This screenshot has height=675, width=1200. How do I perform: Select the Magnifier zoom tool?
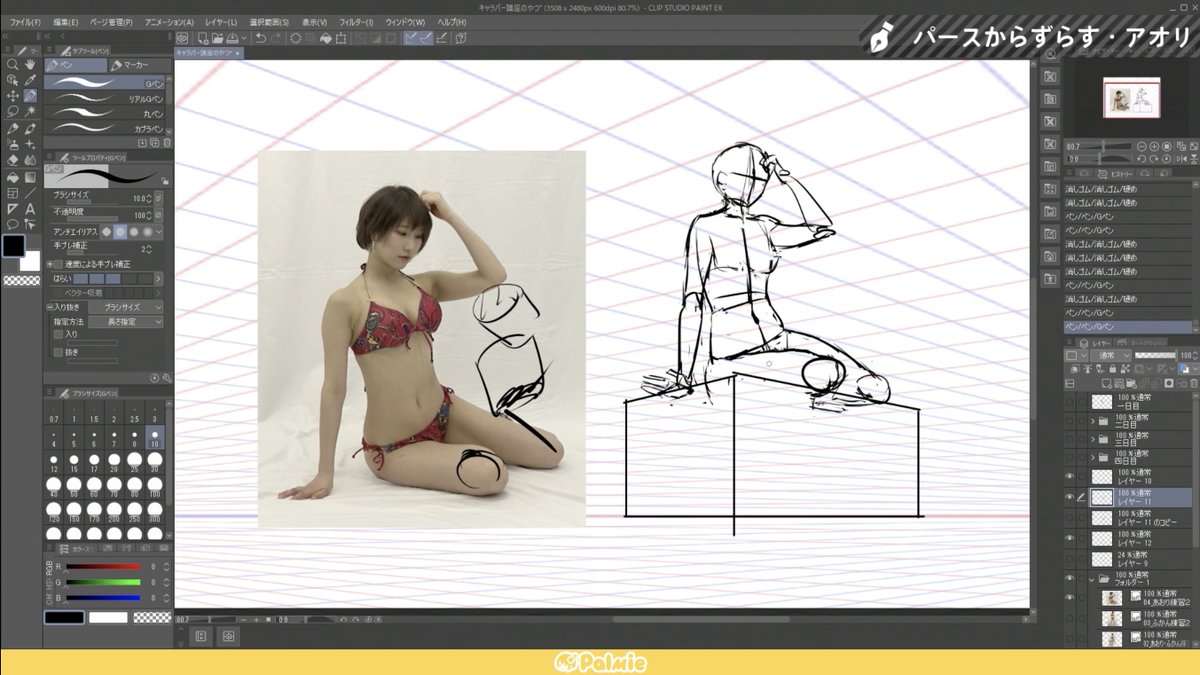pyautogui.click(x=12, y=64)
